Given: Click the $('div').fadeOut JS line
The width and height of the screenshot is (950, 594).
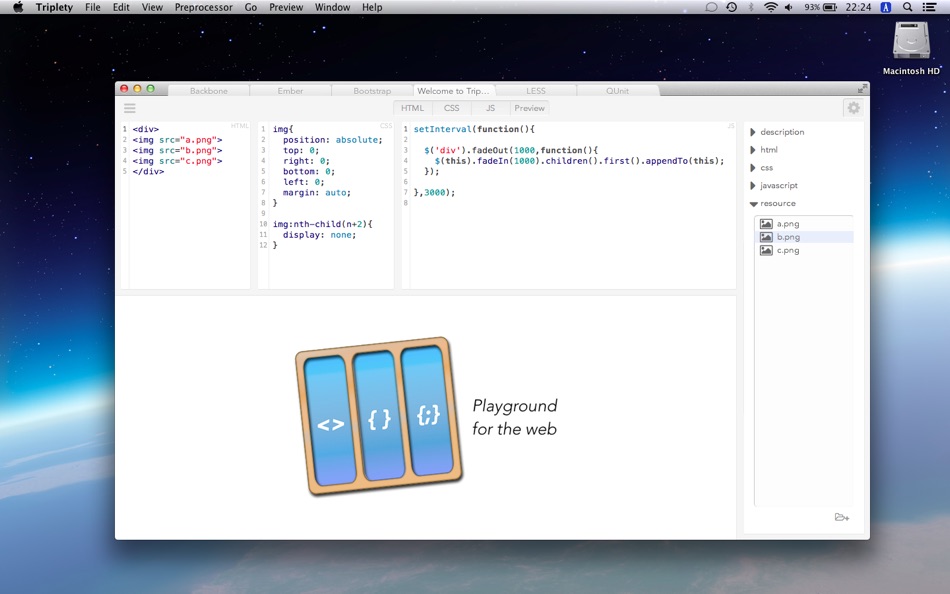Looking at the screenshot, I should [511, 150].
